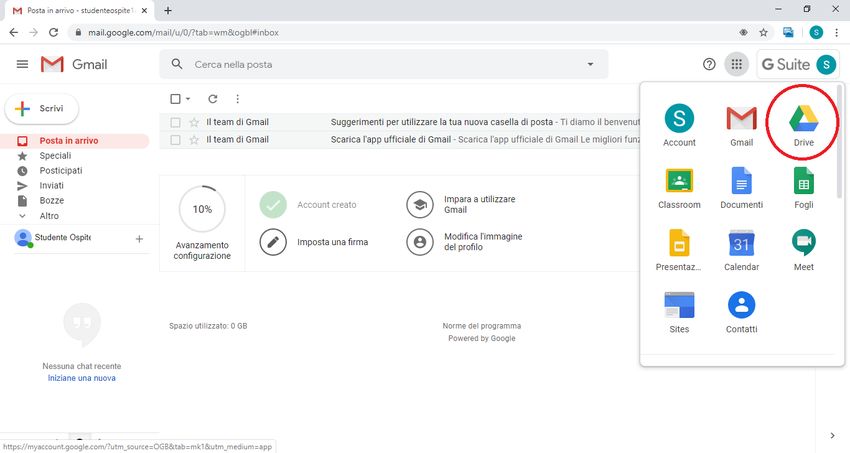The image size is (850, 453).
Task: Click the Iniziane una nuova chat link
Action: click(x=81, y=378)
